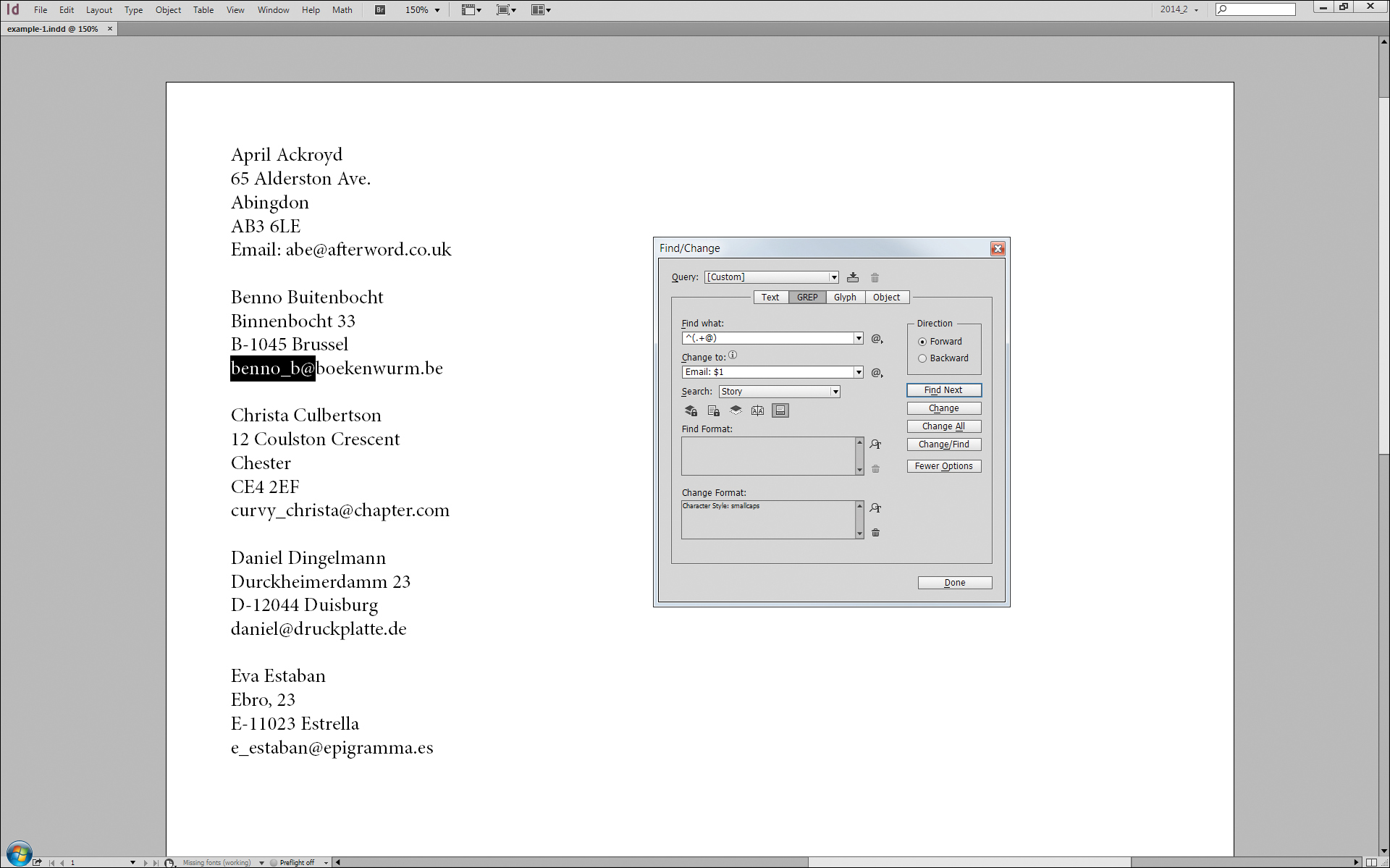The height and width of the screenshot is (868, 1390).
Task: Click the Change All button
Action: pos(943,426)
